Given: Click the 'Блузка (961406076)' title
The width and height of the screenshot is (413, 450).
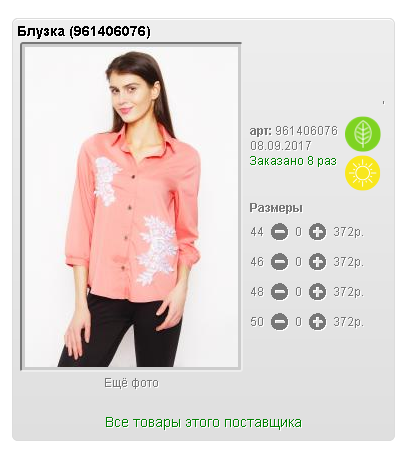Looking at the screenshot, I should [84, 31].
